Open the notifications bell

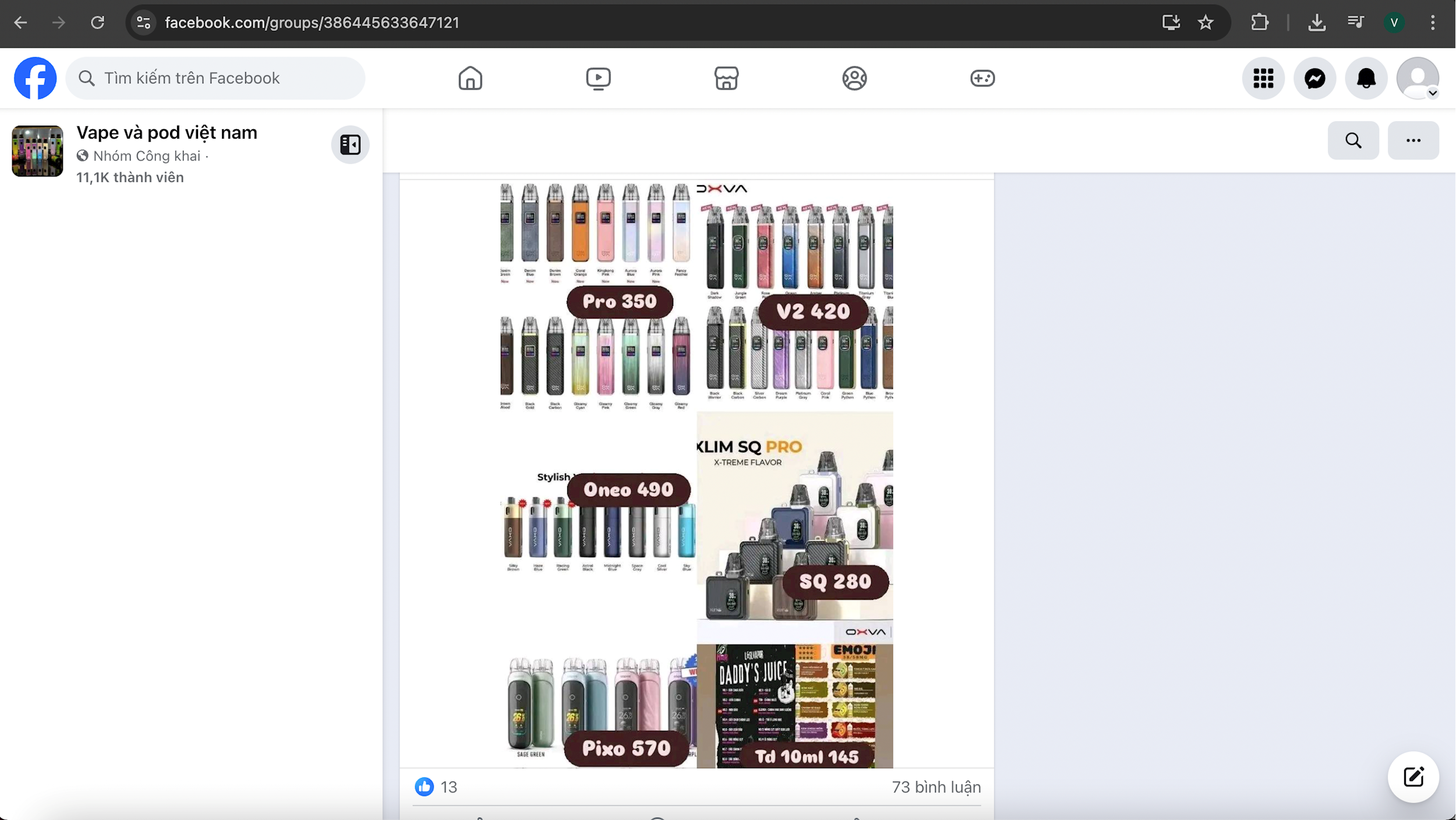[x=1366, y=78]
